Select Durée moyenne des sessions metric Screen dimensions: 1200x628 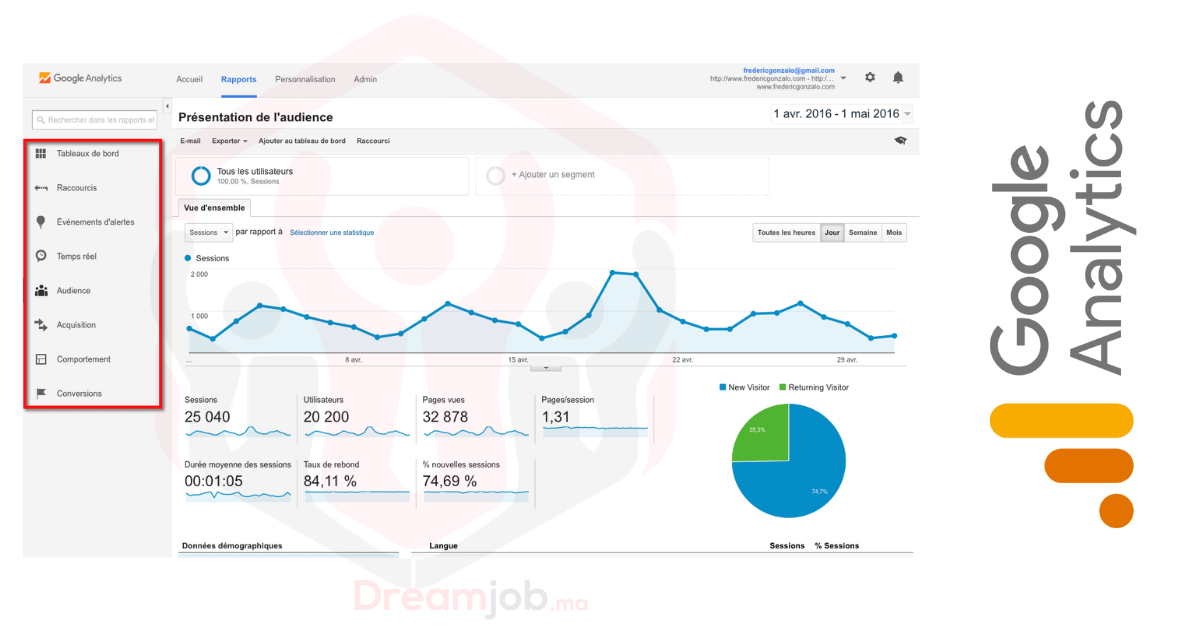click(x=238, y=482)
